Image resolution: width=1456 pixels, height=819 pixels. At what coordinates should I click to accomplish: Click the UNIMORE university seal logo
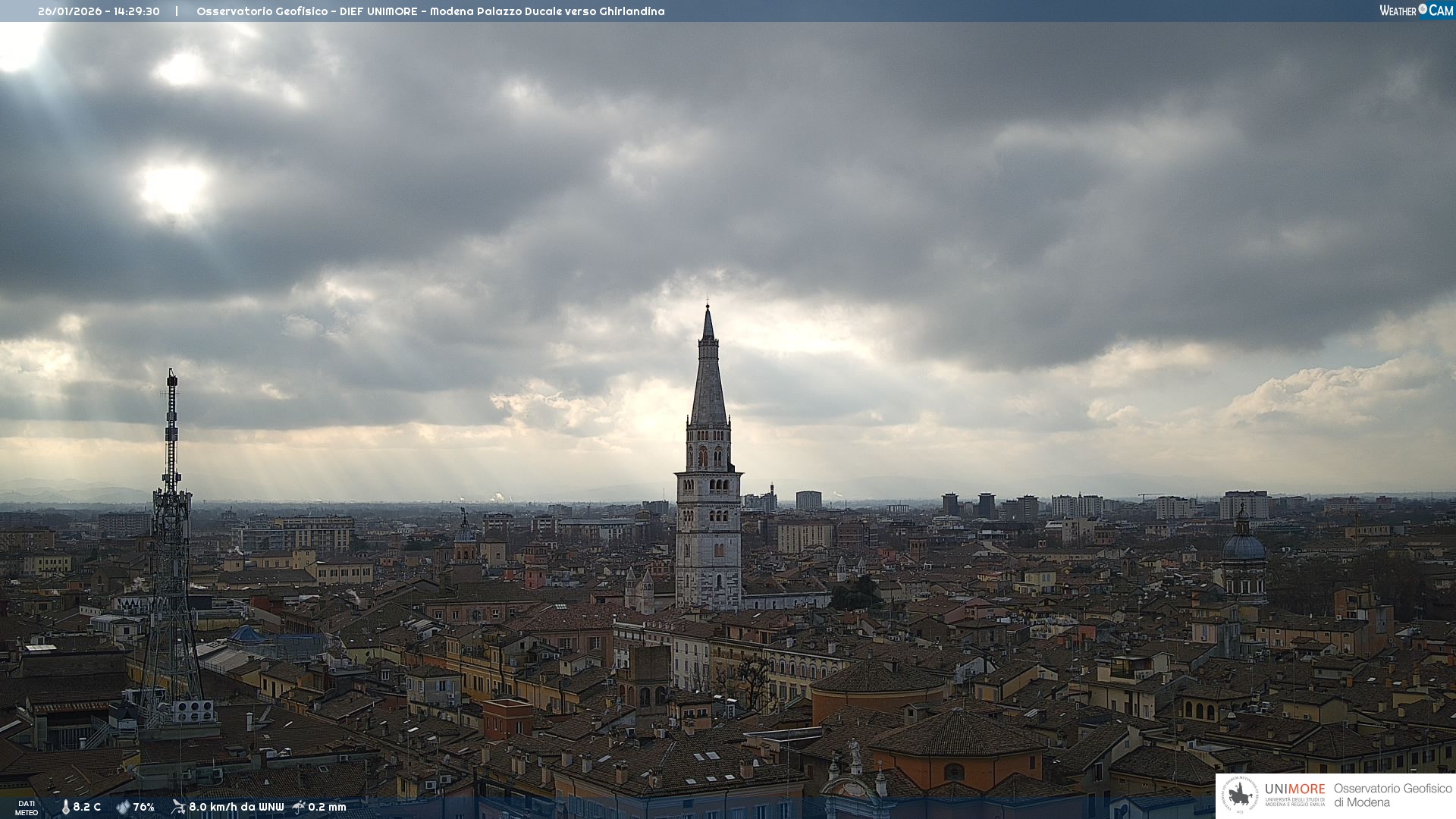click(x=1240, y=795)
